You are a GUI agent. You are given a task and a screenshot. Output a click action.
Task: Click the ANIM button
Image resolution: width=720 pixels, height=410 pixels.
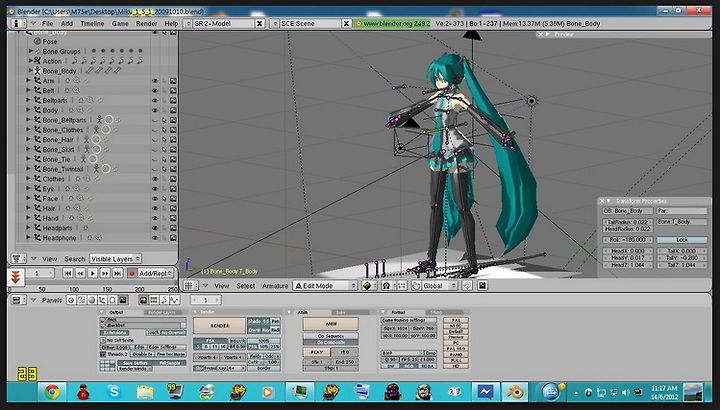[x=331, y=324]
